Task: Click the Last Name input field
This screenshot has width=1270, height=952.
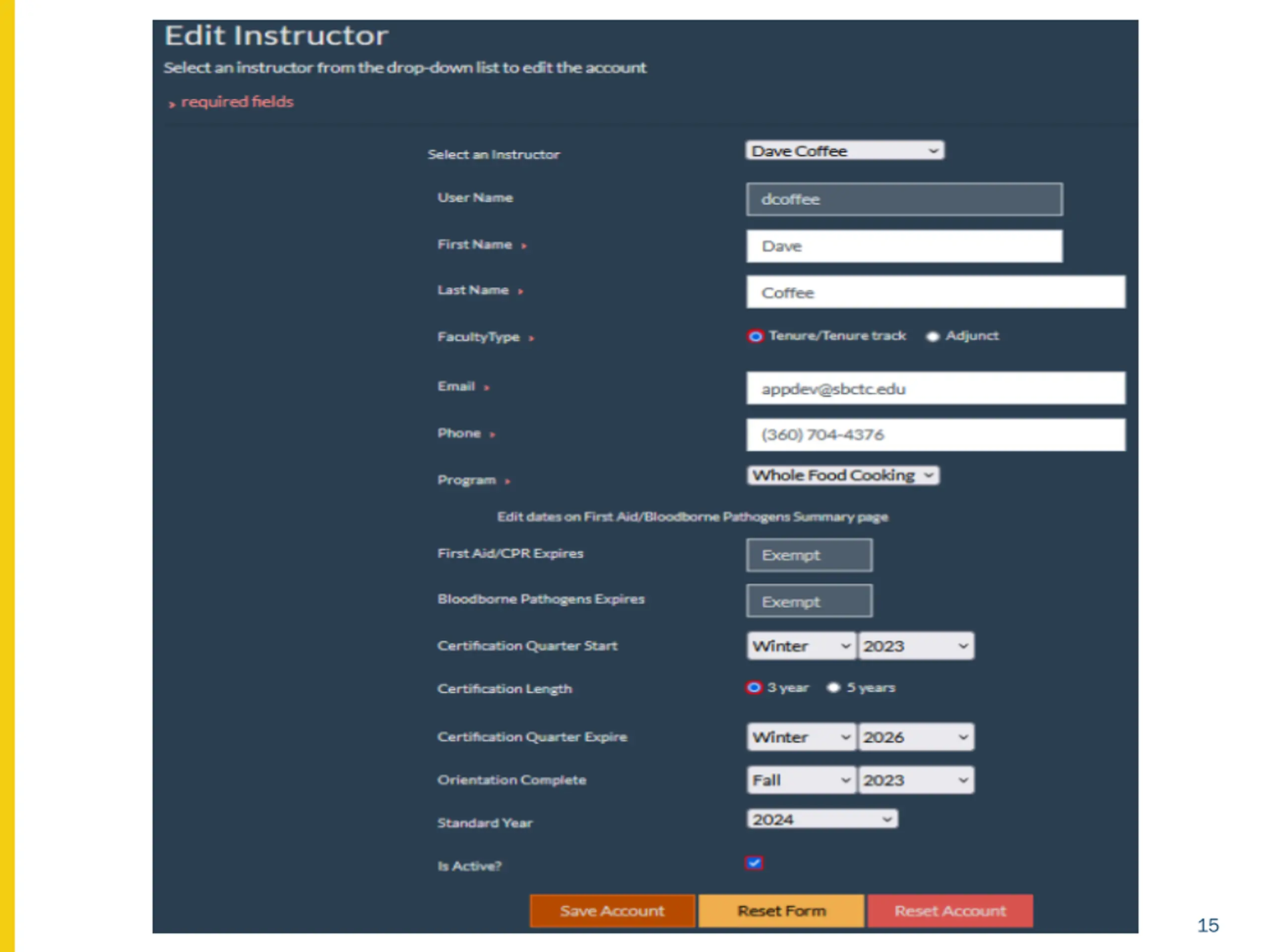Action: pyautogui.click(x=936, y=292)
